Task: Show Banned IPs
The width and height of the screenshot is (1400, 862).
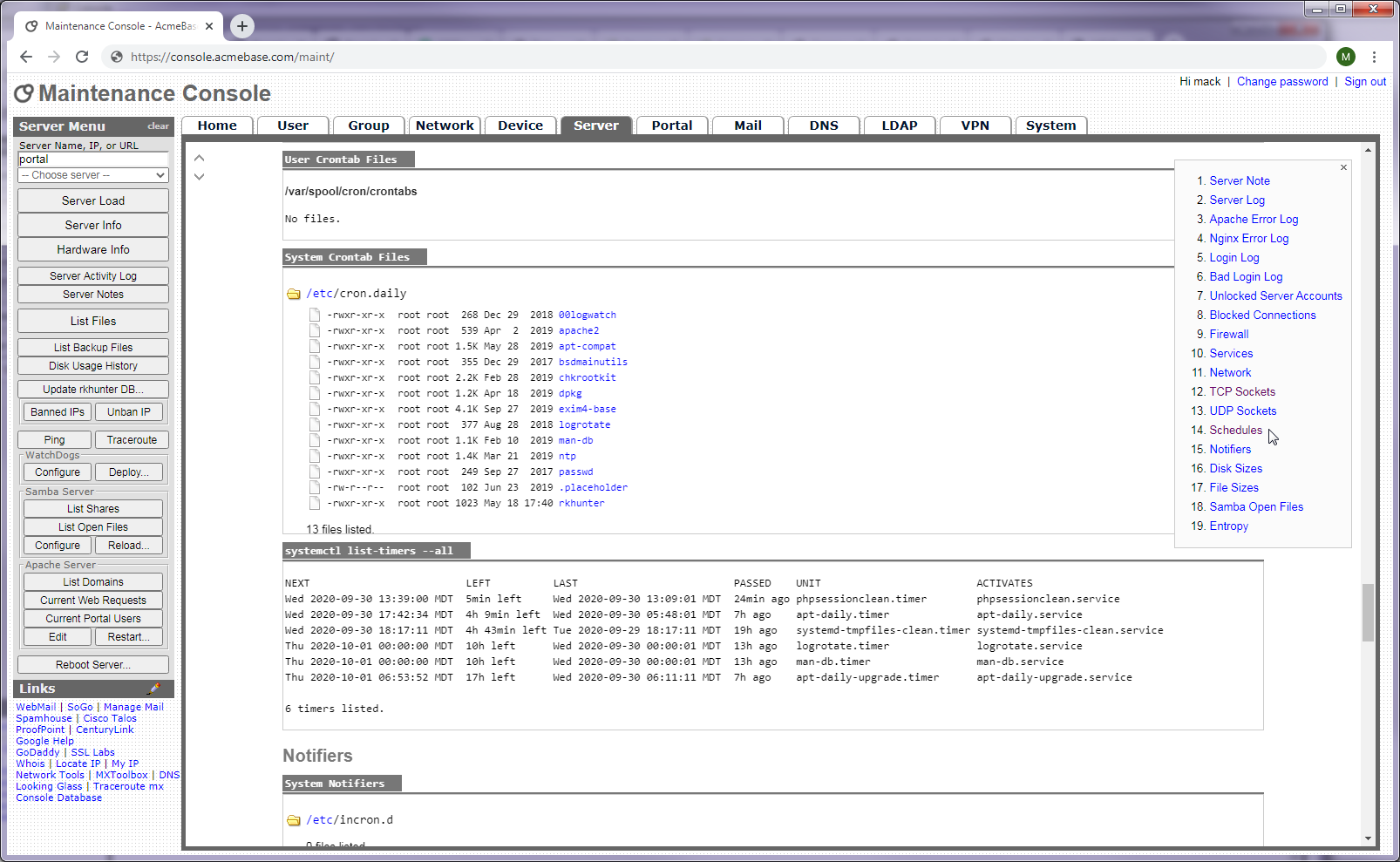Action: click(x=58, y=412)
